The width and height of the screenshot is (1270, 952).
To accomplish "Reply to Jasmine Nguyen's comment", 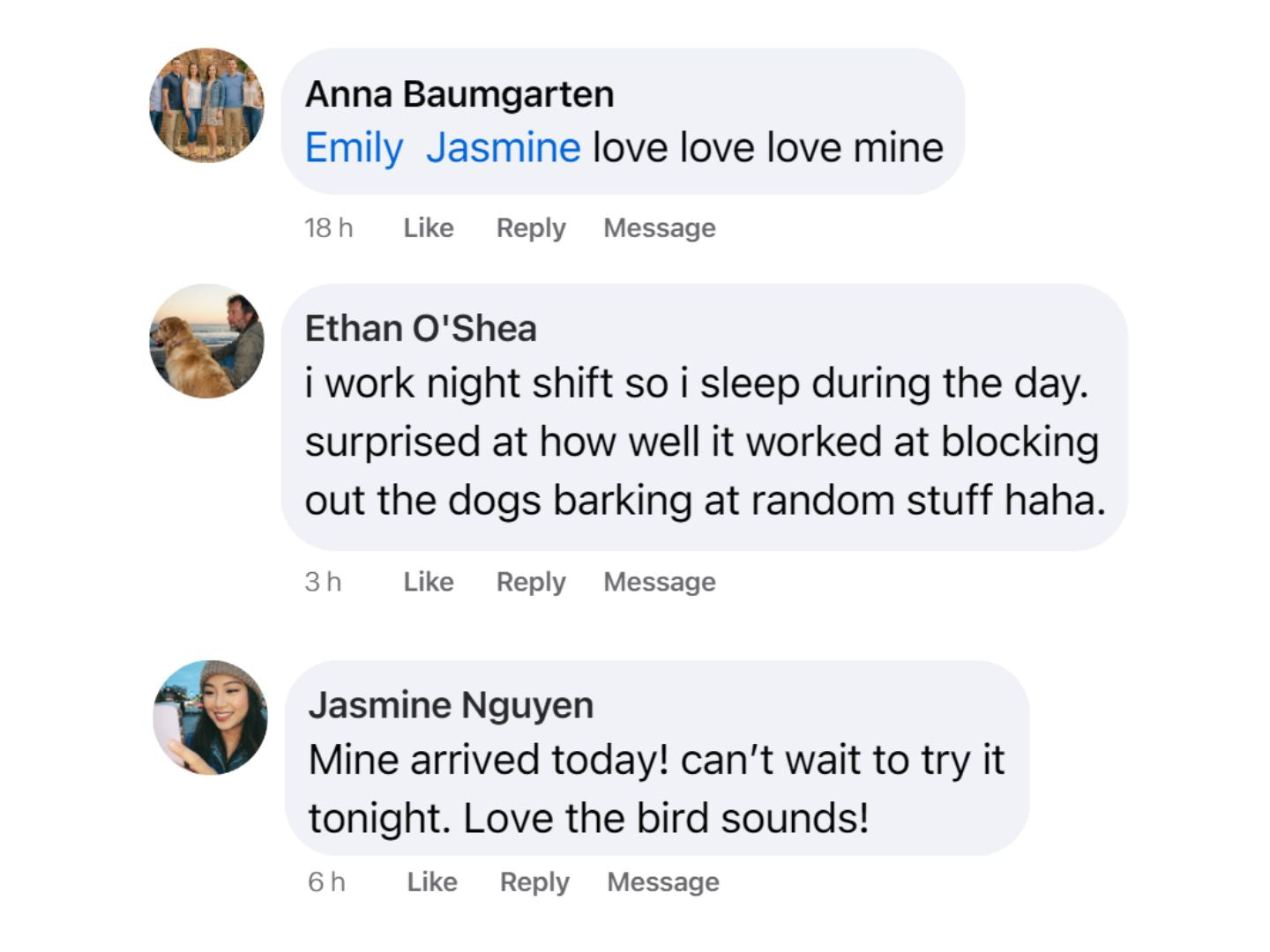I will coord(534,881).
